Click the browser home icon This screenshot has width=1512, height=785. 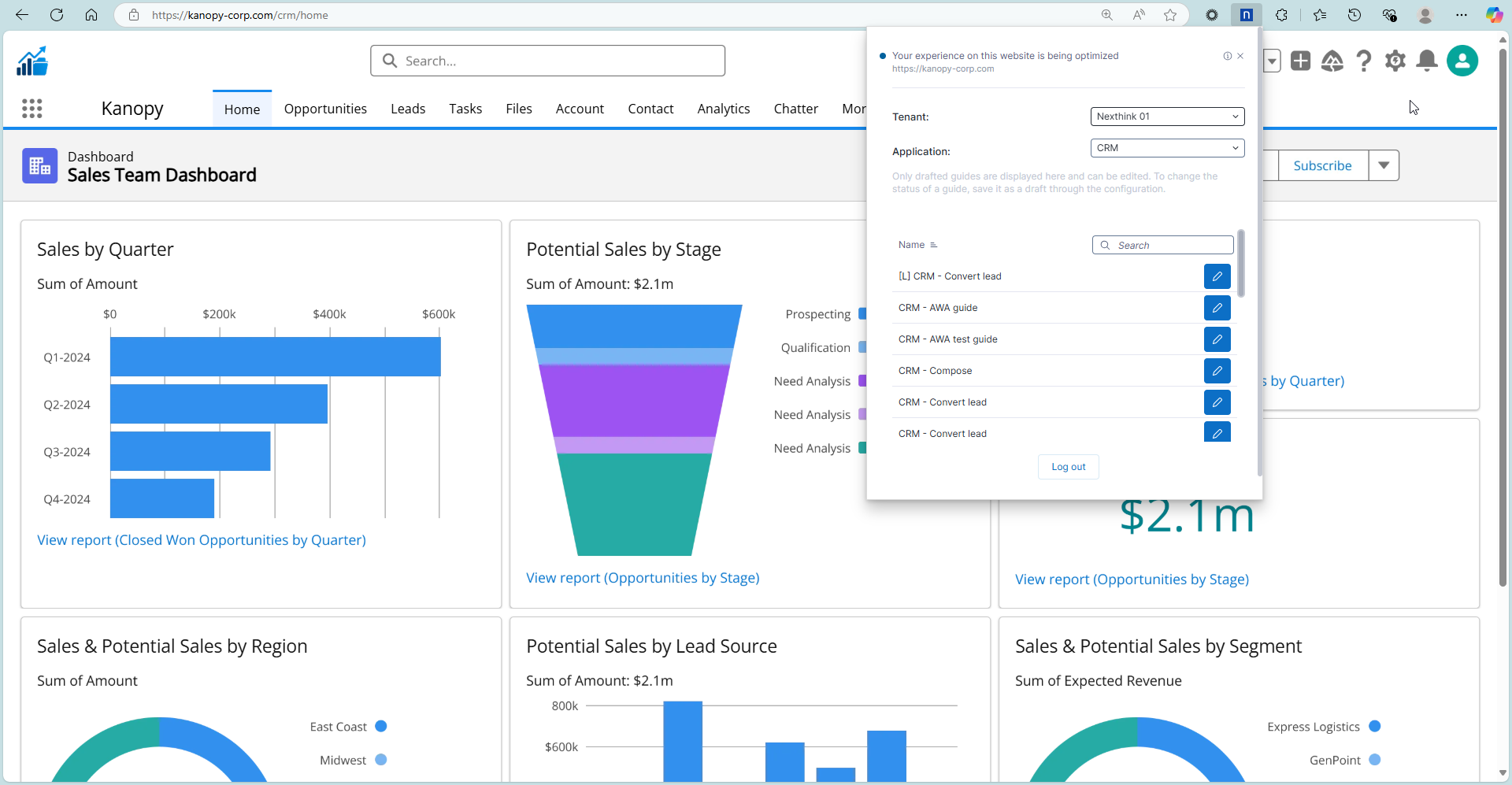coord(91,15)
